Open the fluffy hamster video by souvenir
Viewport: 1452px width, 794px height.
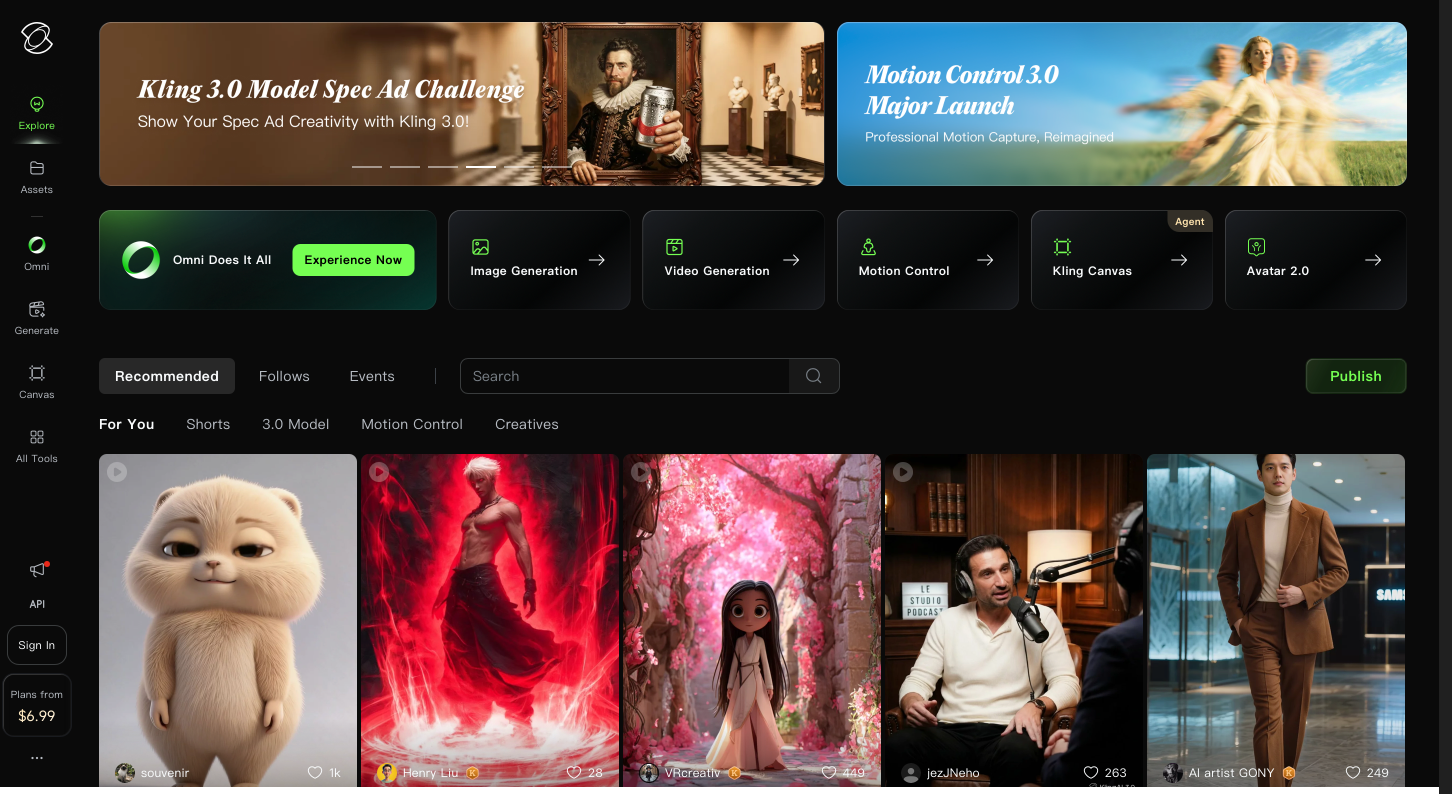(x=228, y=620)
